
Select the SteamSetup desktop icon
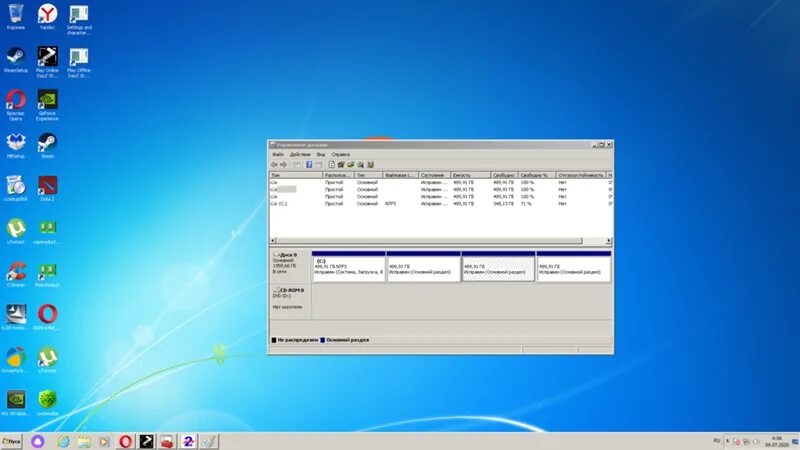(x=16, y=60)
